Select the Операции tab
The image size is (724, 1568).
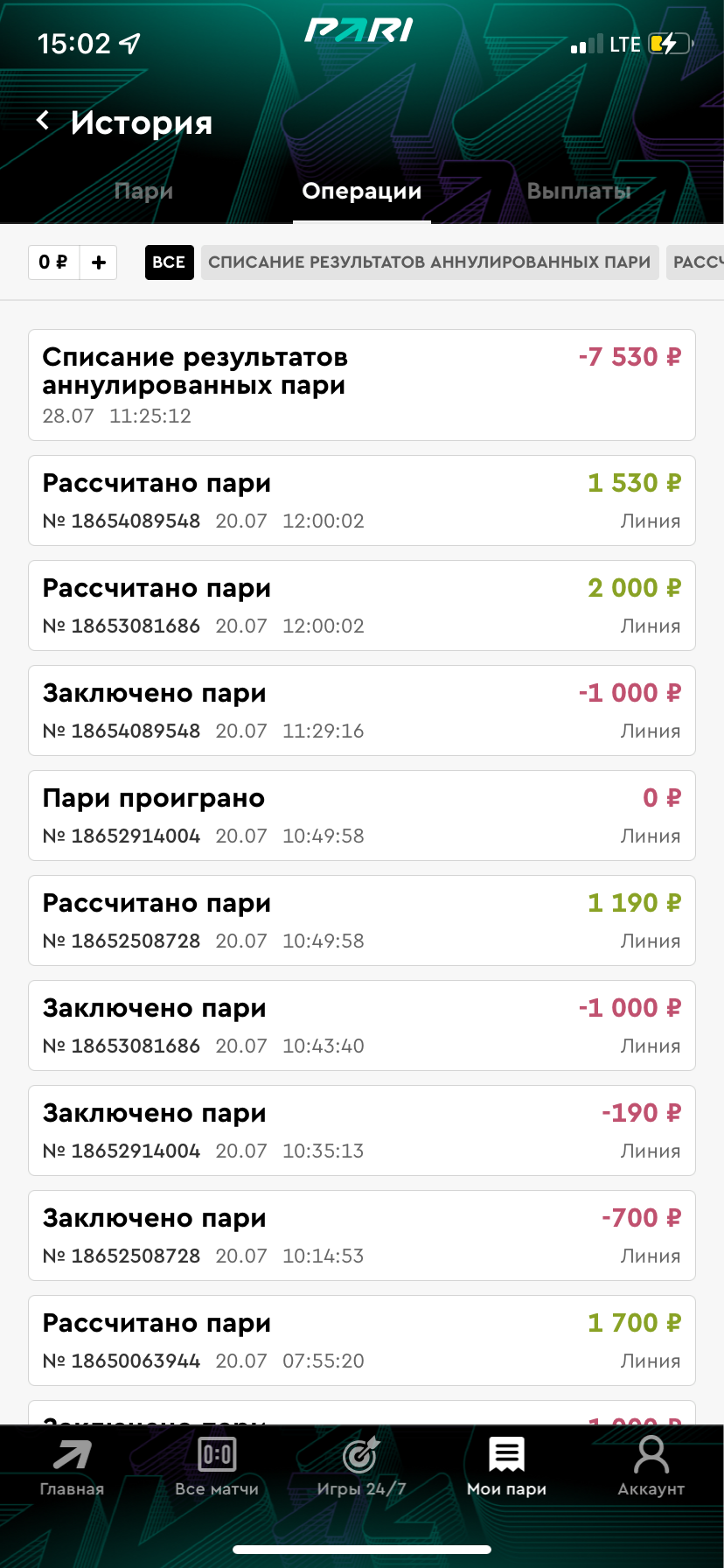pos(362,191)
